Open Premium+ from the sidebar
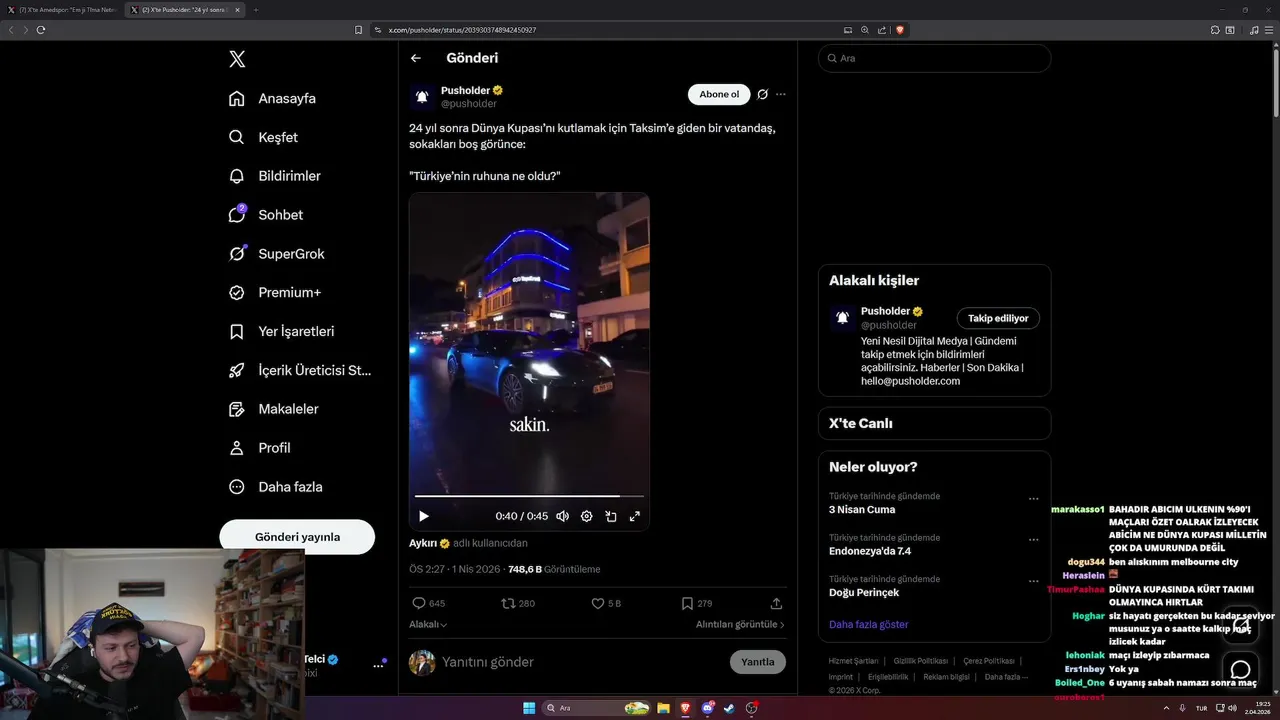Viewport: 1280px width, 720px height. click(274, 293)
